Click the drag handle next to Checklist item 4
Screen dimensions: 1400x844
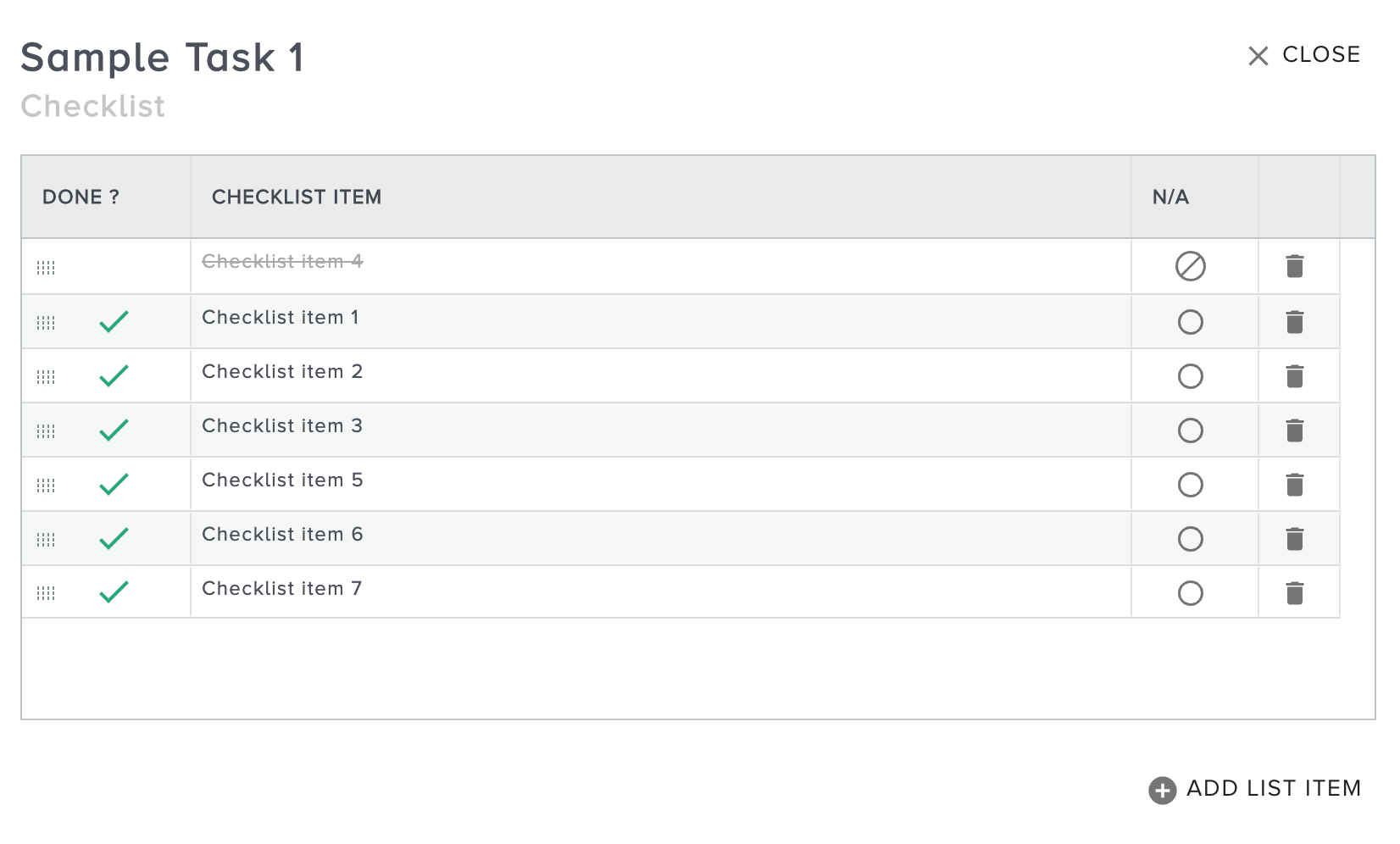pyautogui.click(x=46, y=267)
